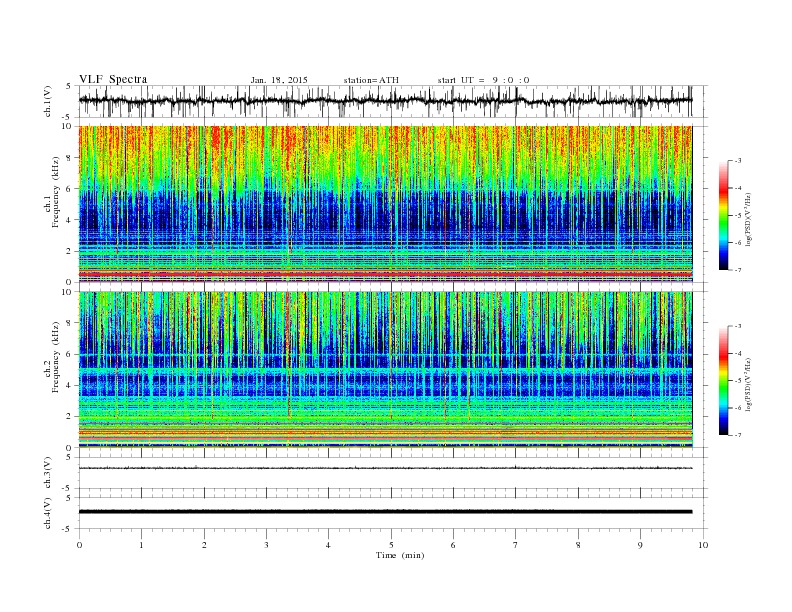The width and height of the screenshot is (792, 612).
Task: Click the "6" tick on the Time axis
Action: pos(453,545)
